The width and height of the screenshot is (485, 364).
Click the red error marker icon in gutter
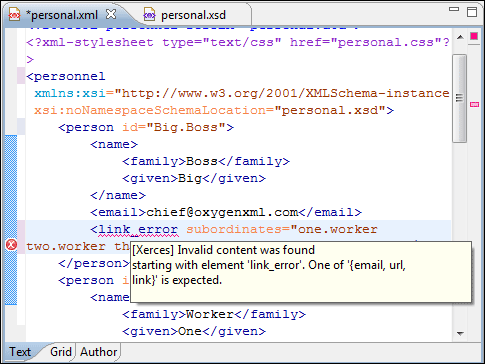click(x=11, y=245)
